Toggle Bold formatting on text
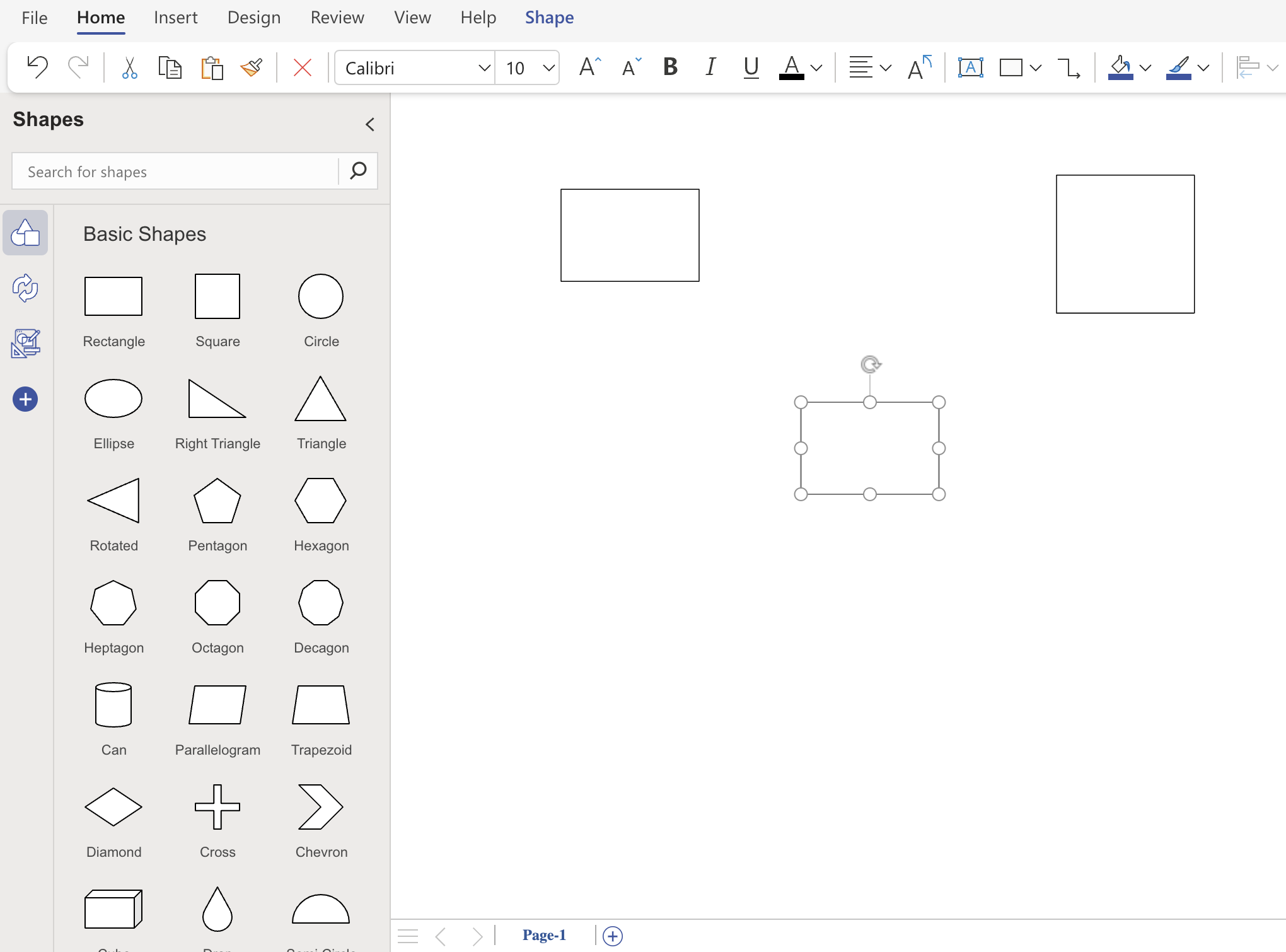 [x=671, y=68]
